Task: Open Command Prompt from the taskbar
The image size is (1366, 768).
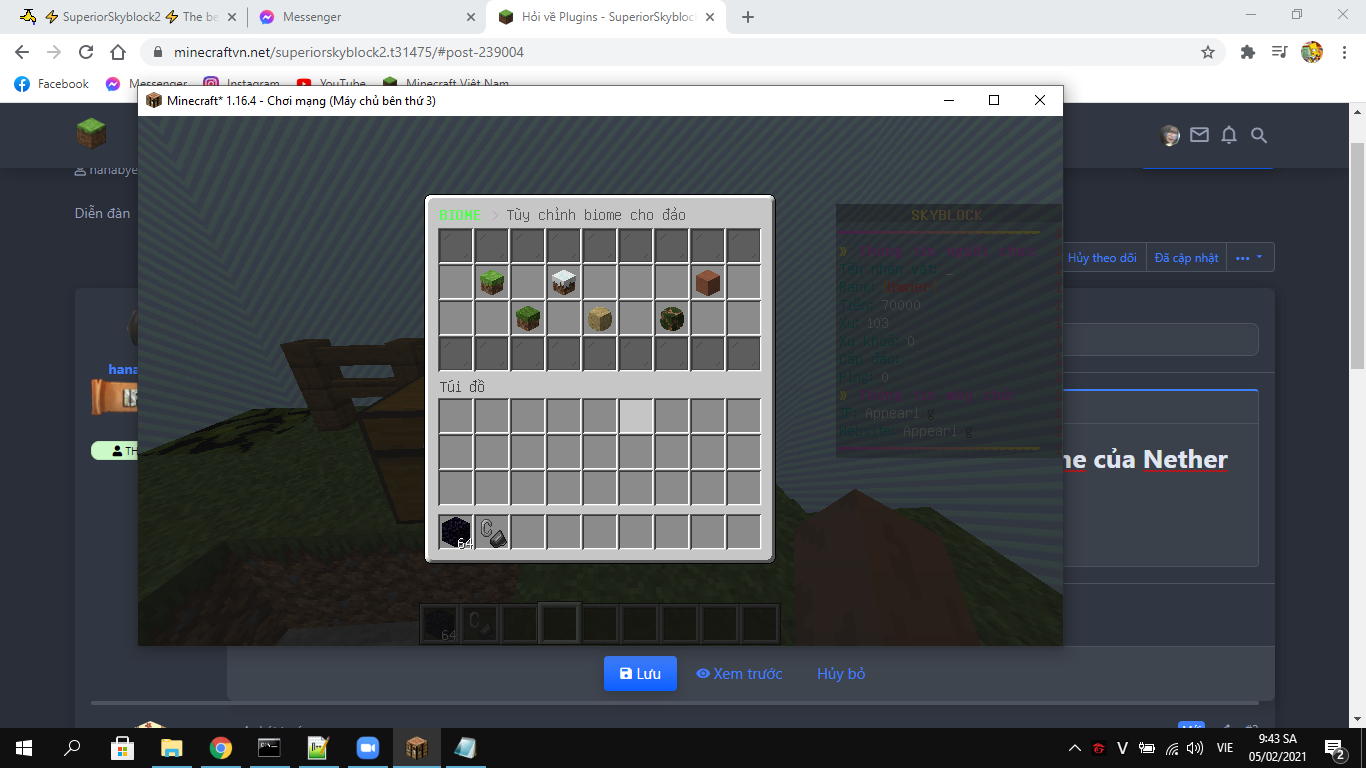Action: click(269, 748)
